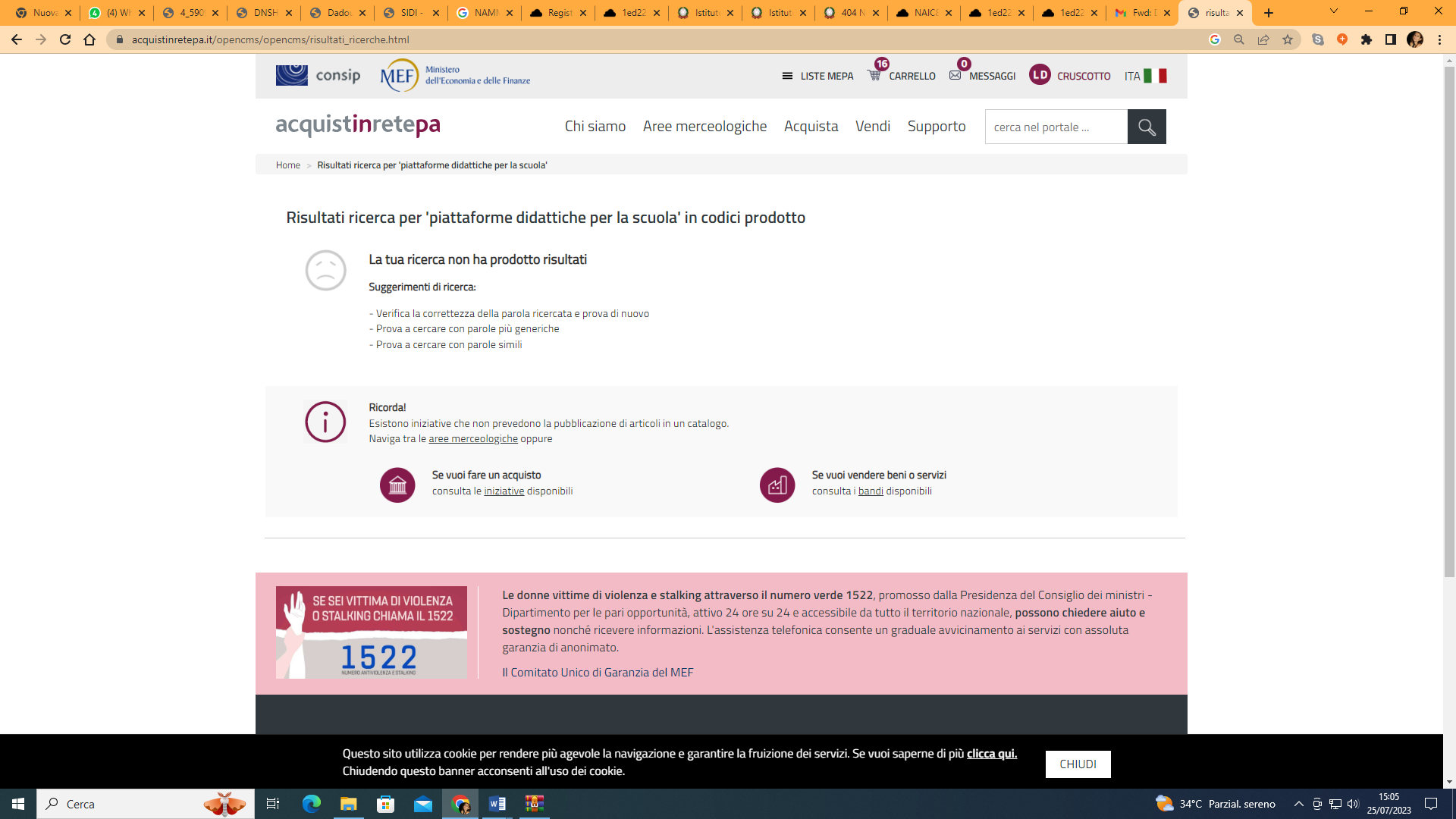Click the LD Cruscotto profile badge

[x=1040, y=75]
